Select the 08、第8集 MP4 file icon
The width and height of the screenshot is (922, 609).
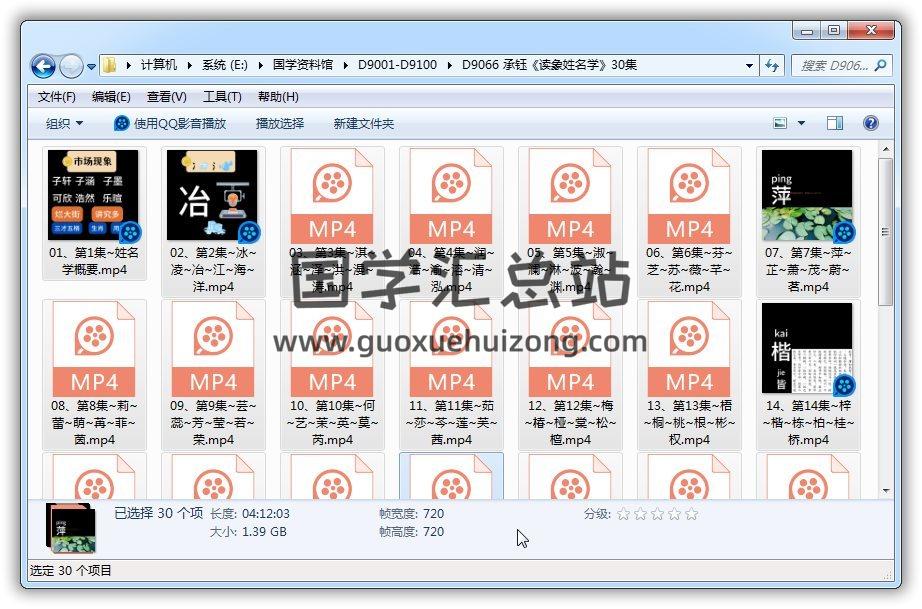click(x=94, y=349)
